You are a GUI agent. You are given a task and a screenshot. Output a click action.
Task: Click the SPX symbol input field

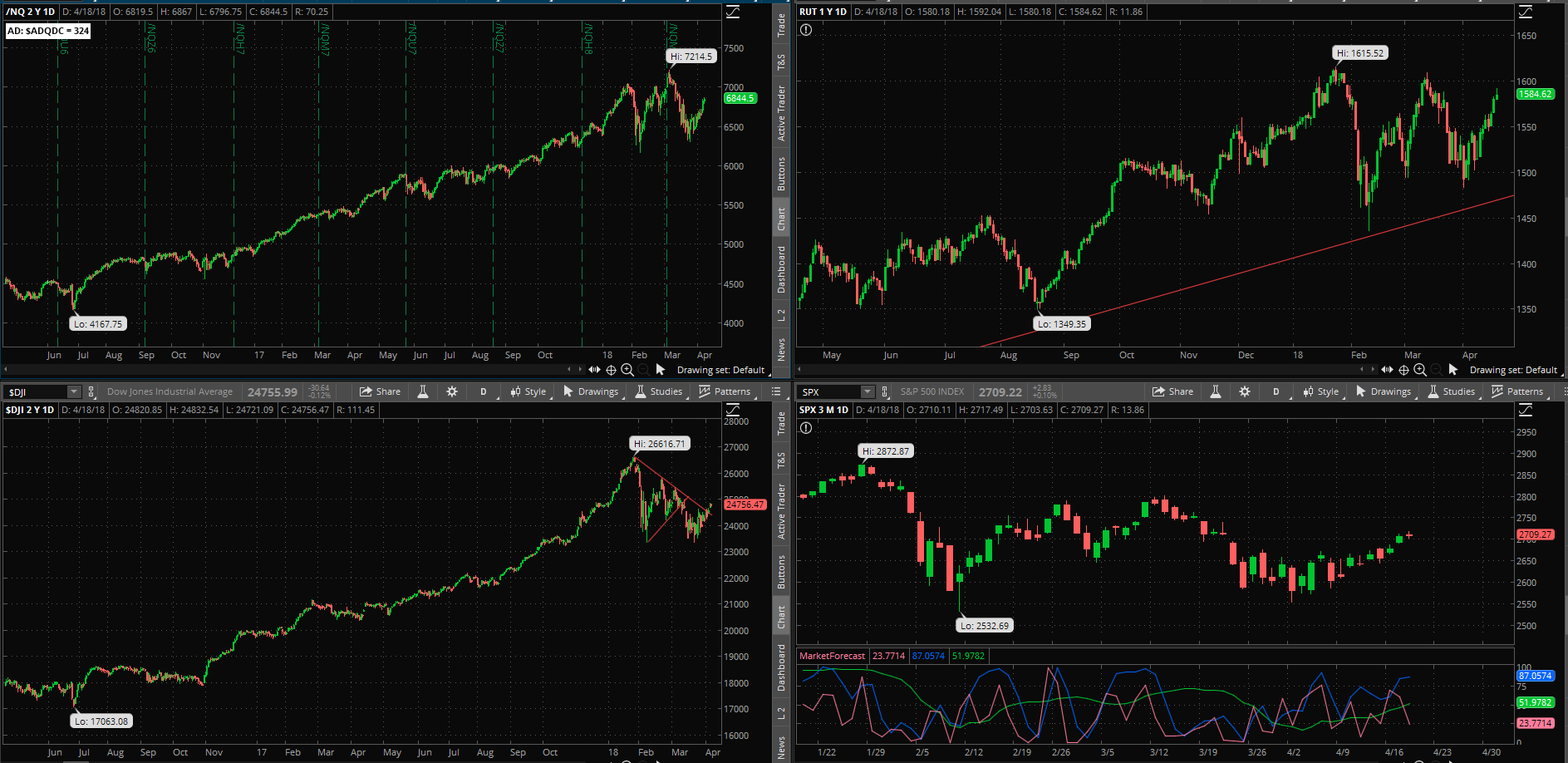point(829,391)
